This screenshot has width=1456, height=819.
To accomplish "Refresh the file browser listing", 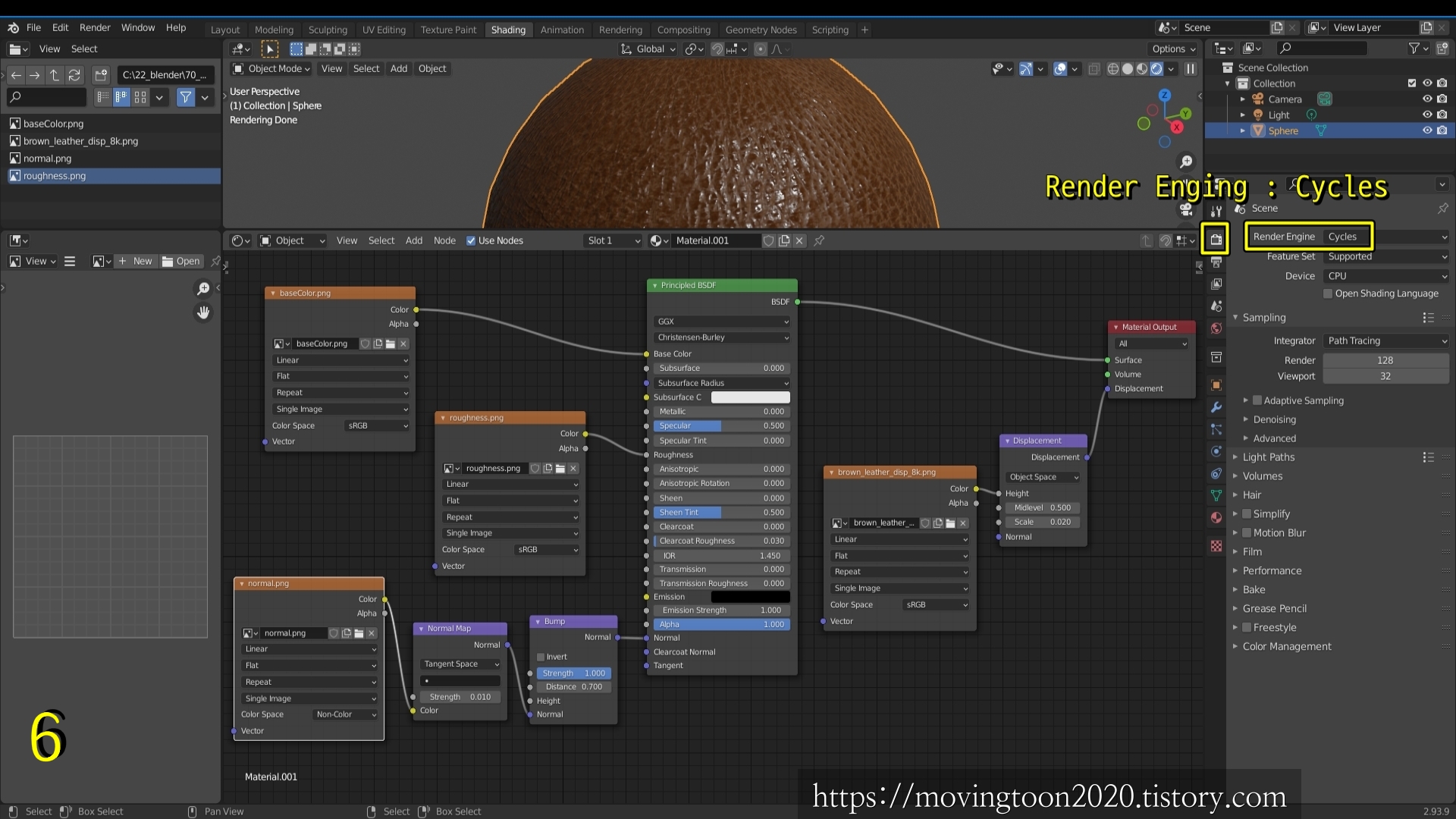I will tap(74, 75).
